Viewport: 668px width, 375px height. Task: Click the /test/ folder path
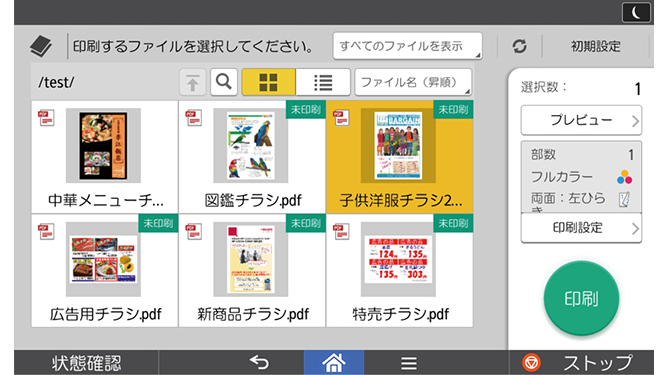tap(56, 82)
